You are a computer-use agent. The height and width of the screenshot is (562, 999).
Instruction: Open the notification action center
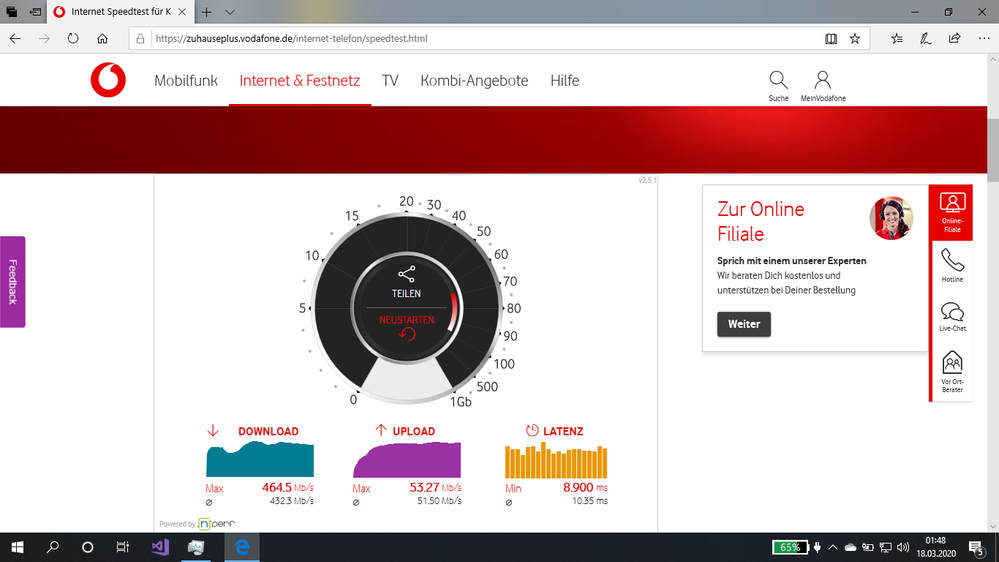[x=976, y=547]
